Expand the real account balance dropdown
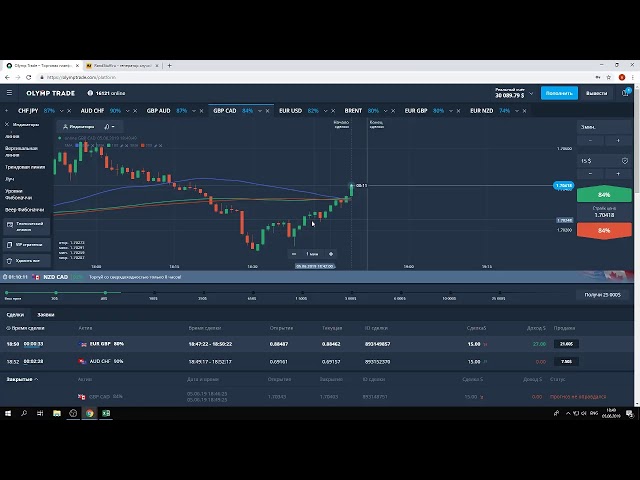This screenshot has height=480, width=640. pyautogui.click(x=533, y=93)
